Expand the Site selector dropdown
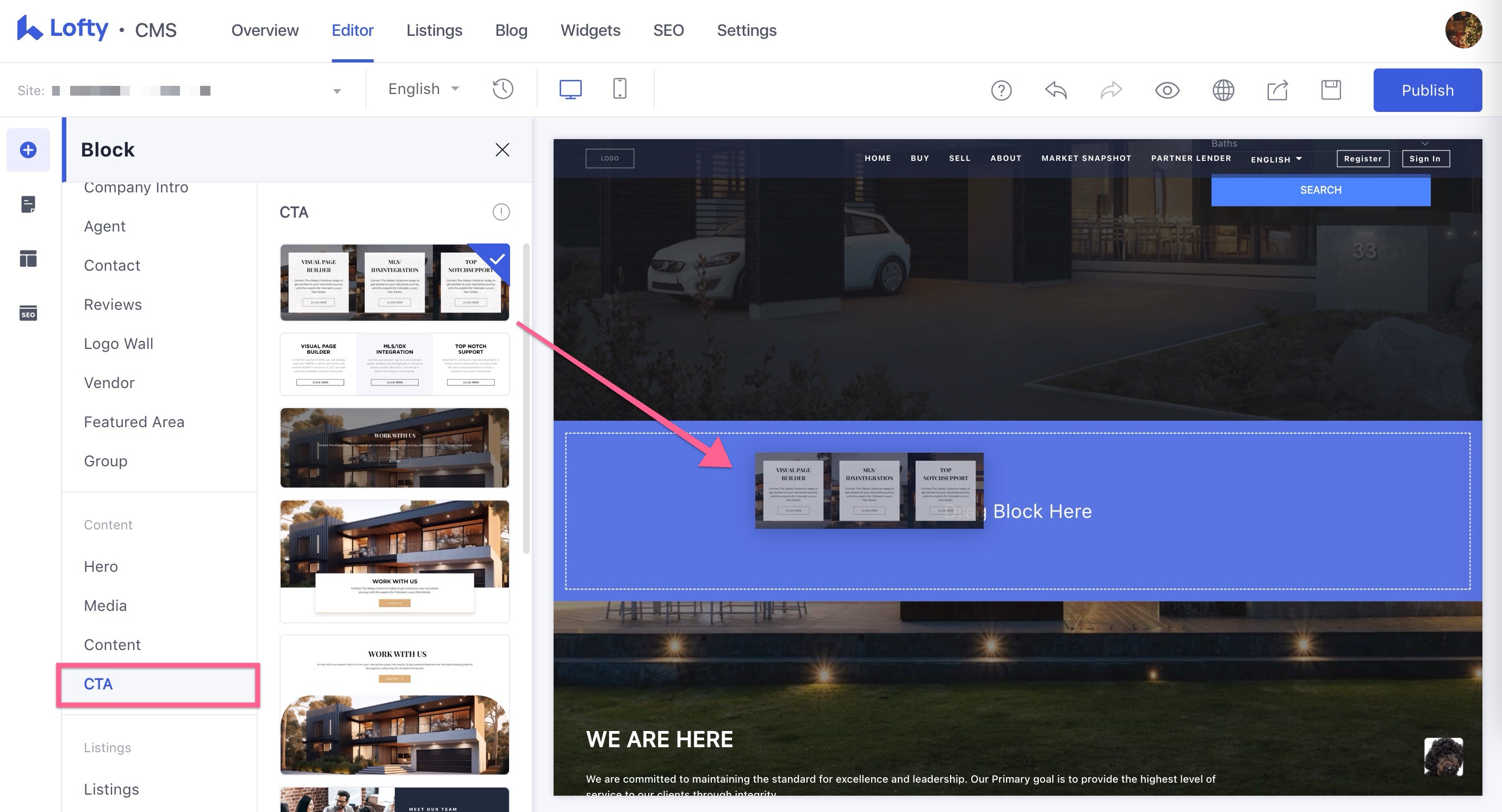Viewport: 1502px width, 812px height. coord(337,91)
